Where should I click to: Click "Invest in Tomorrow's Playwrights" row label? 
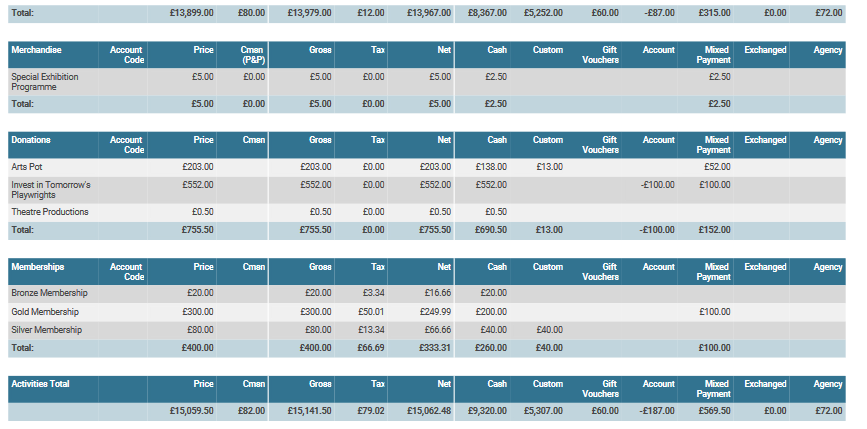pyautogui.click(x=51, y=190)
